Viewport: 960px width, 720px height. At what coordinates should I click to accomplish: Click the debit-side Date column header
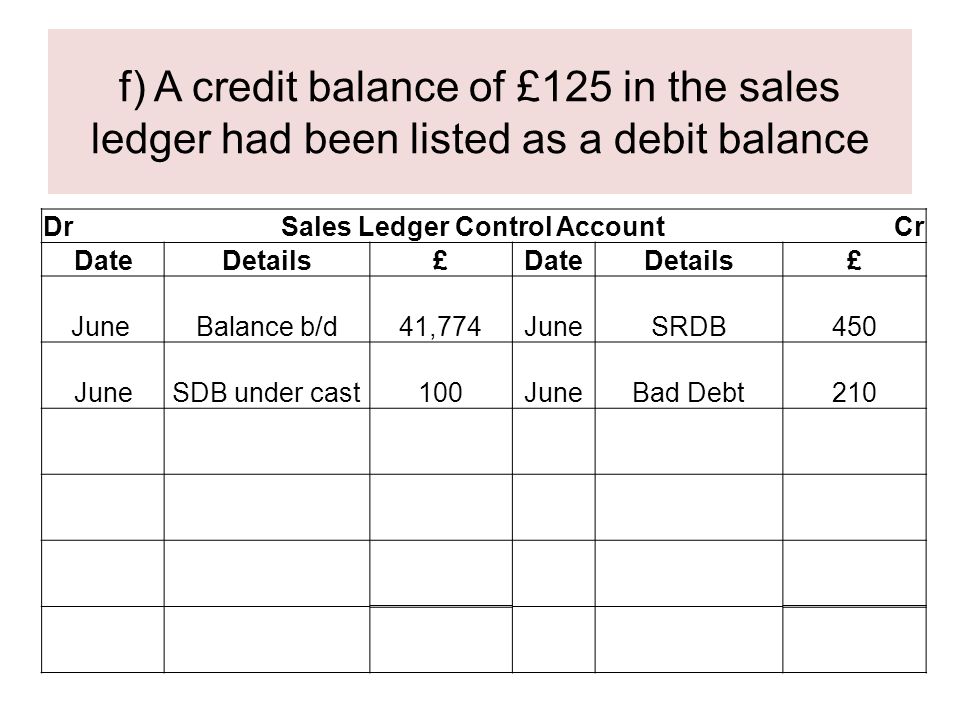(x=103, y=260)
